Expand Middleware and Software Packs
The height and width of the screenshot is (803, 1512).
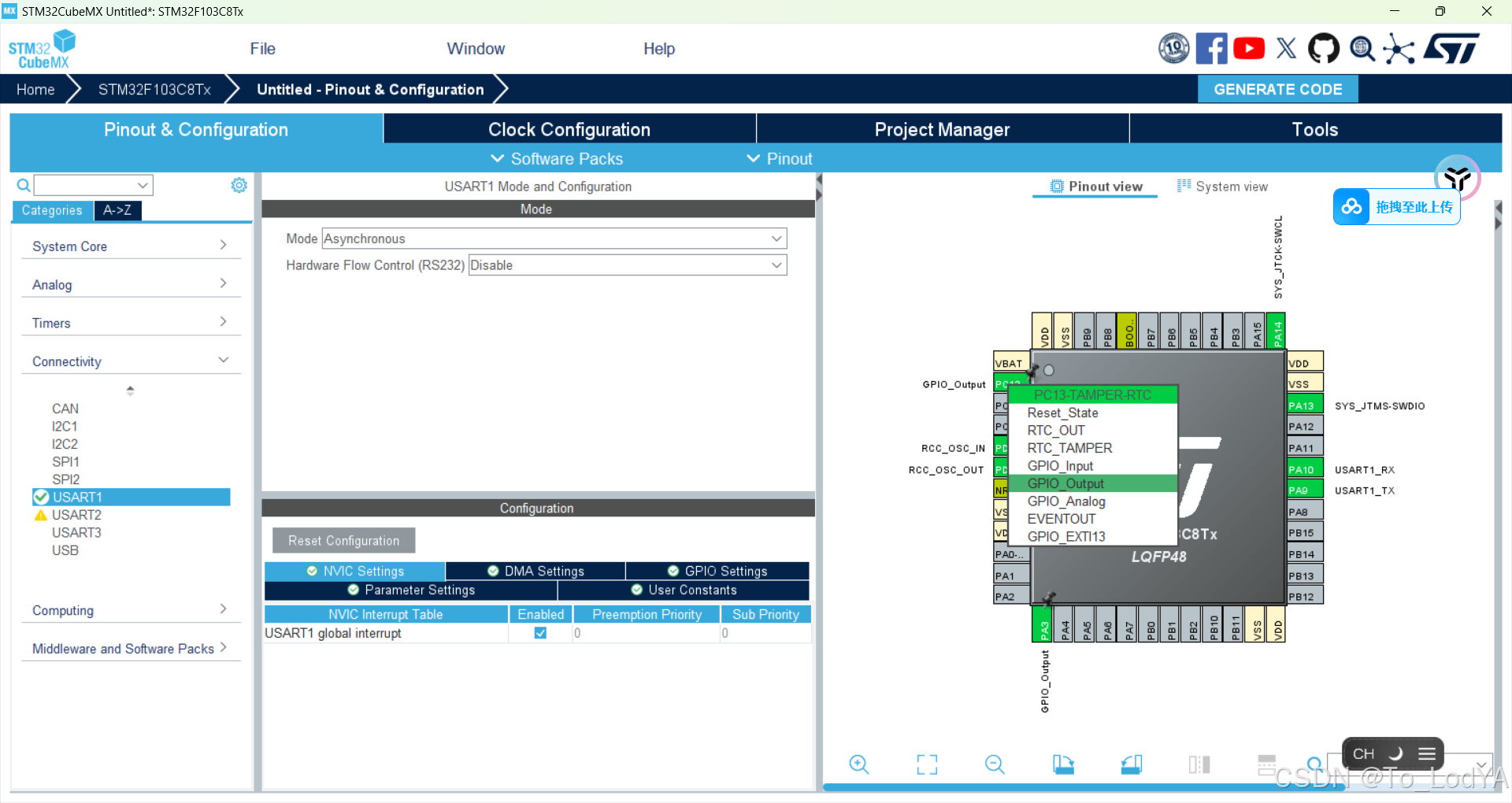click(131, 649)
